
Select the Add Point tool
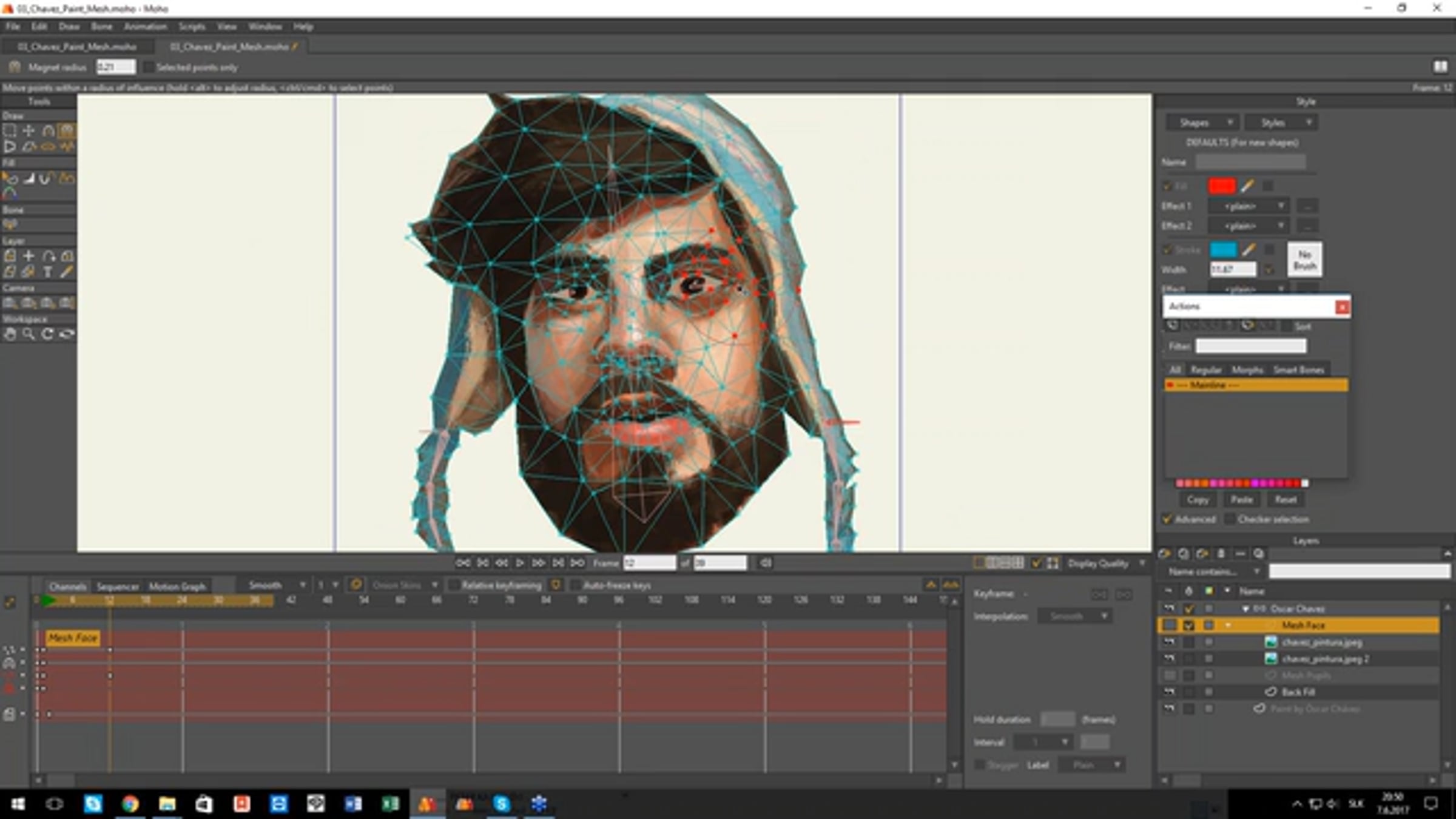click(x=48, y=130)
